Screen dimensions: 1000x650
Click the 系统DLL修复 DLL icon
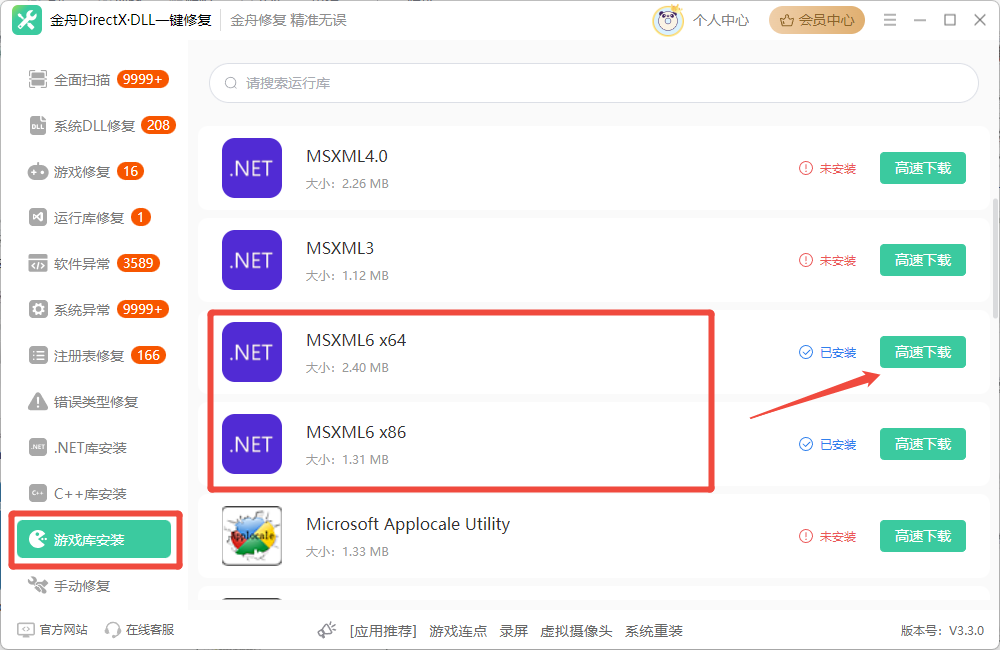click(38, 125)
